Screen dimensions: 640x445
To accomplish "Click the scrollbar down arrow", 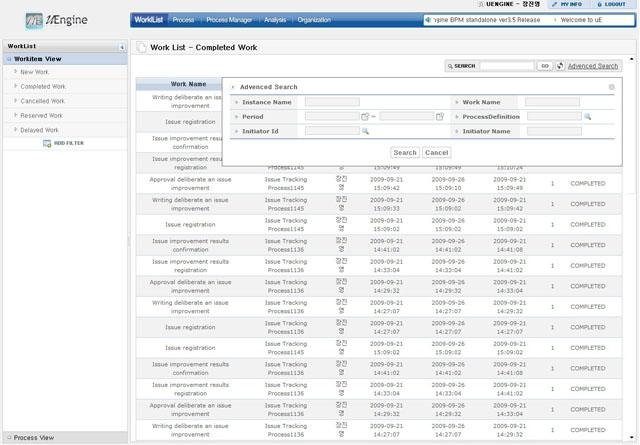I will pos(631,437).
